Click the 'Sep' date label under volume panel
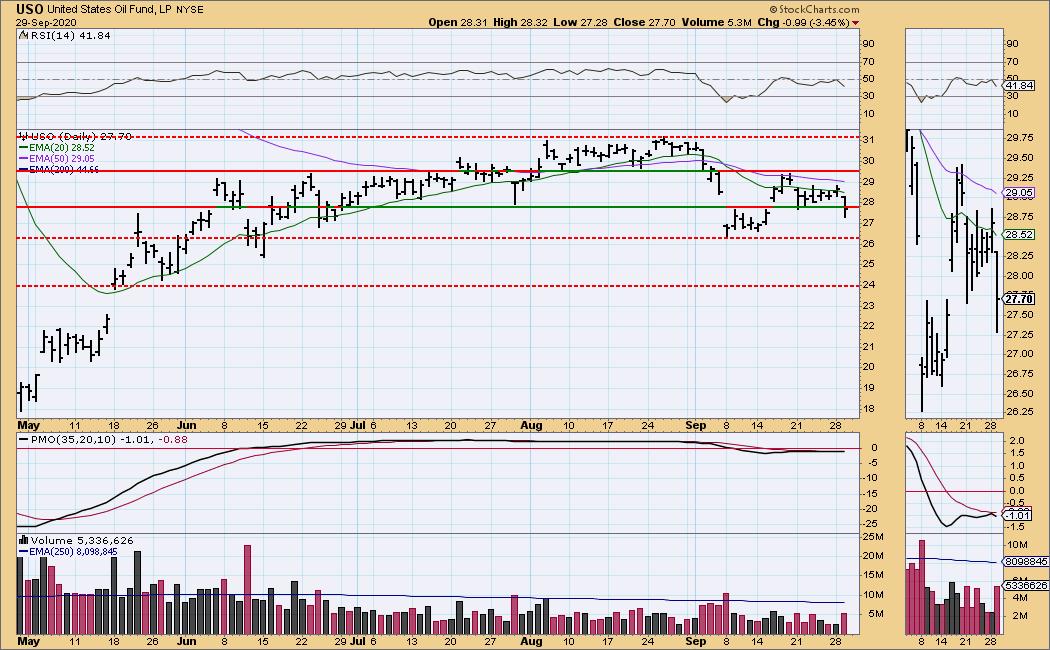The width and height of the screenshot is (1050, 650). (x=696, y=641)
